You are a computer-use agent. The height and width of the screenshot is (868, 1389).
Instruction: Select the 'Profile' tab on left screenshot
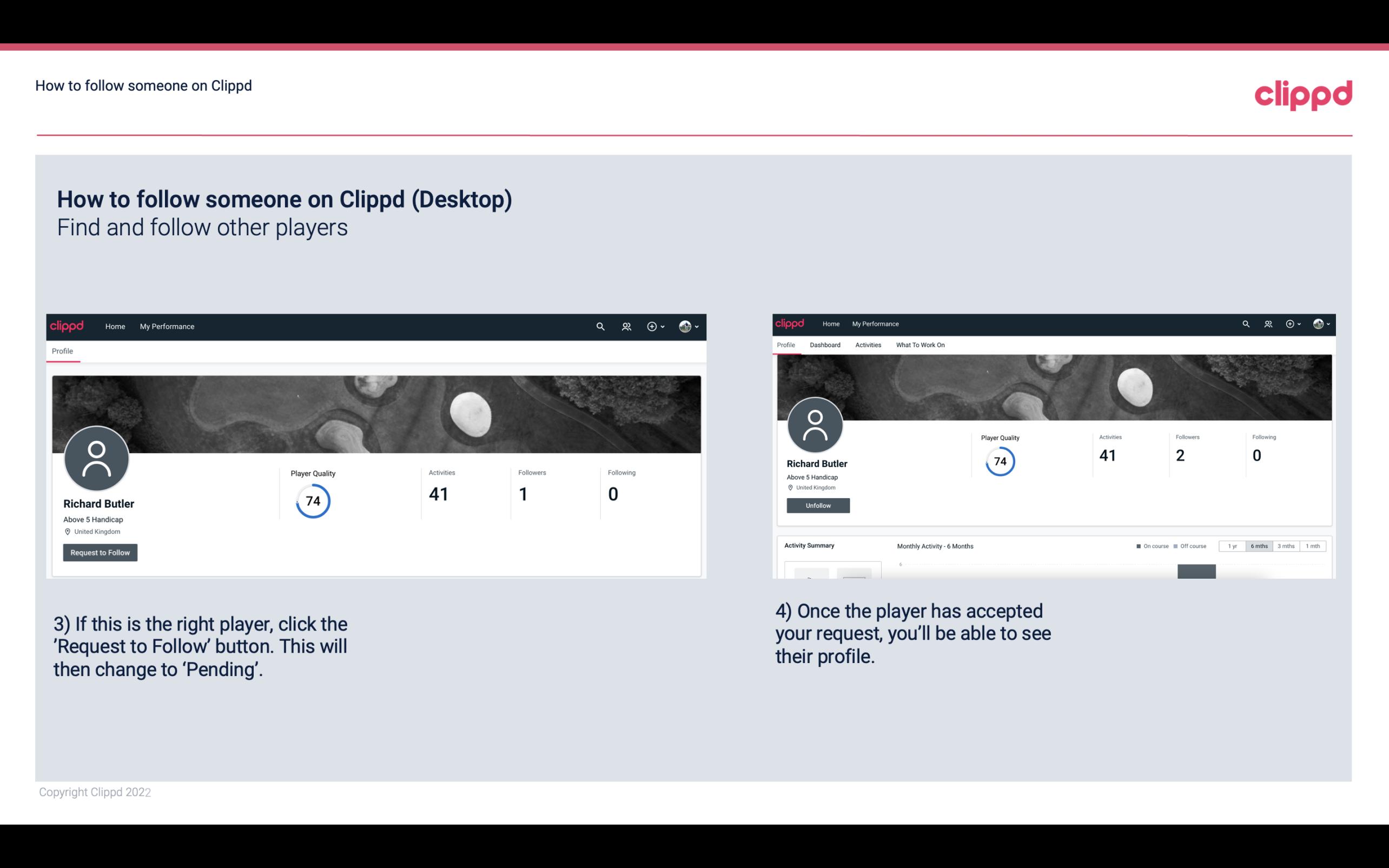pyautogui.click(x=62, y=351)
